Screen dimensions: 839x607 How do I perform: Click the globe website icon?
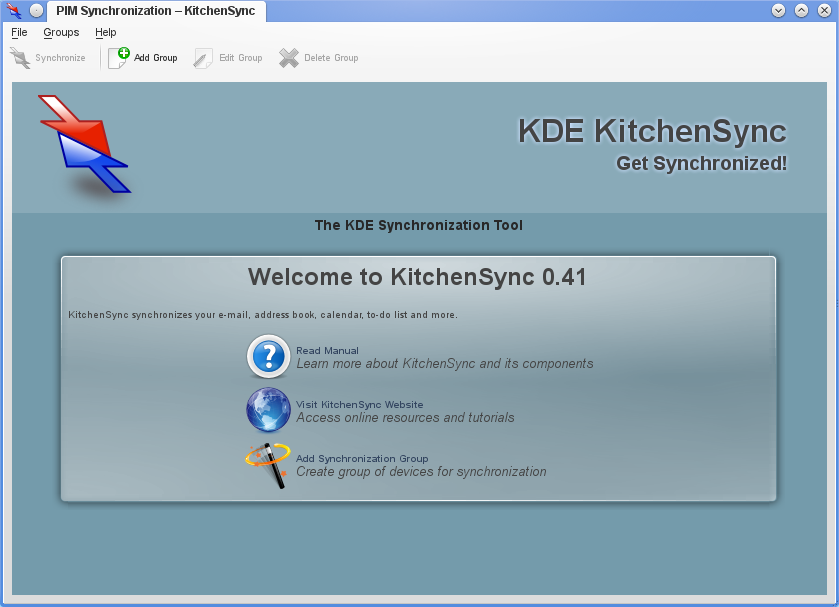268,410
